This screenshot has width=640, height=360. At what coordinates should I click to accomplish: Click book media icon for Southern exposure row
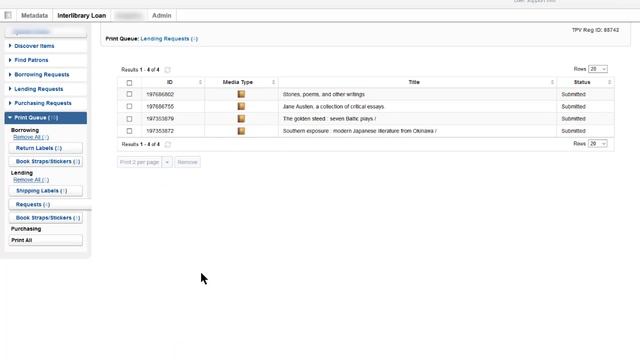[241, 131]
